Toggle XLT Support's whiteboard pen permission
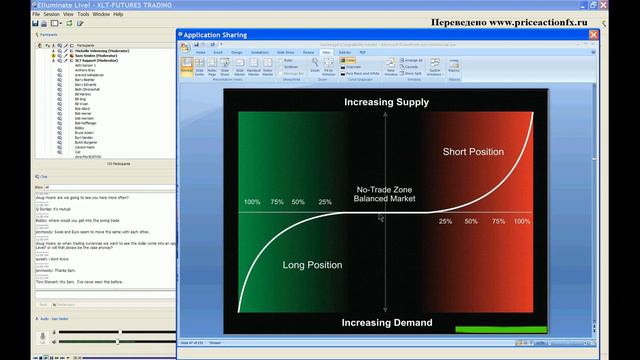640x360 pixels. click(x=66, y=60)
